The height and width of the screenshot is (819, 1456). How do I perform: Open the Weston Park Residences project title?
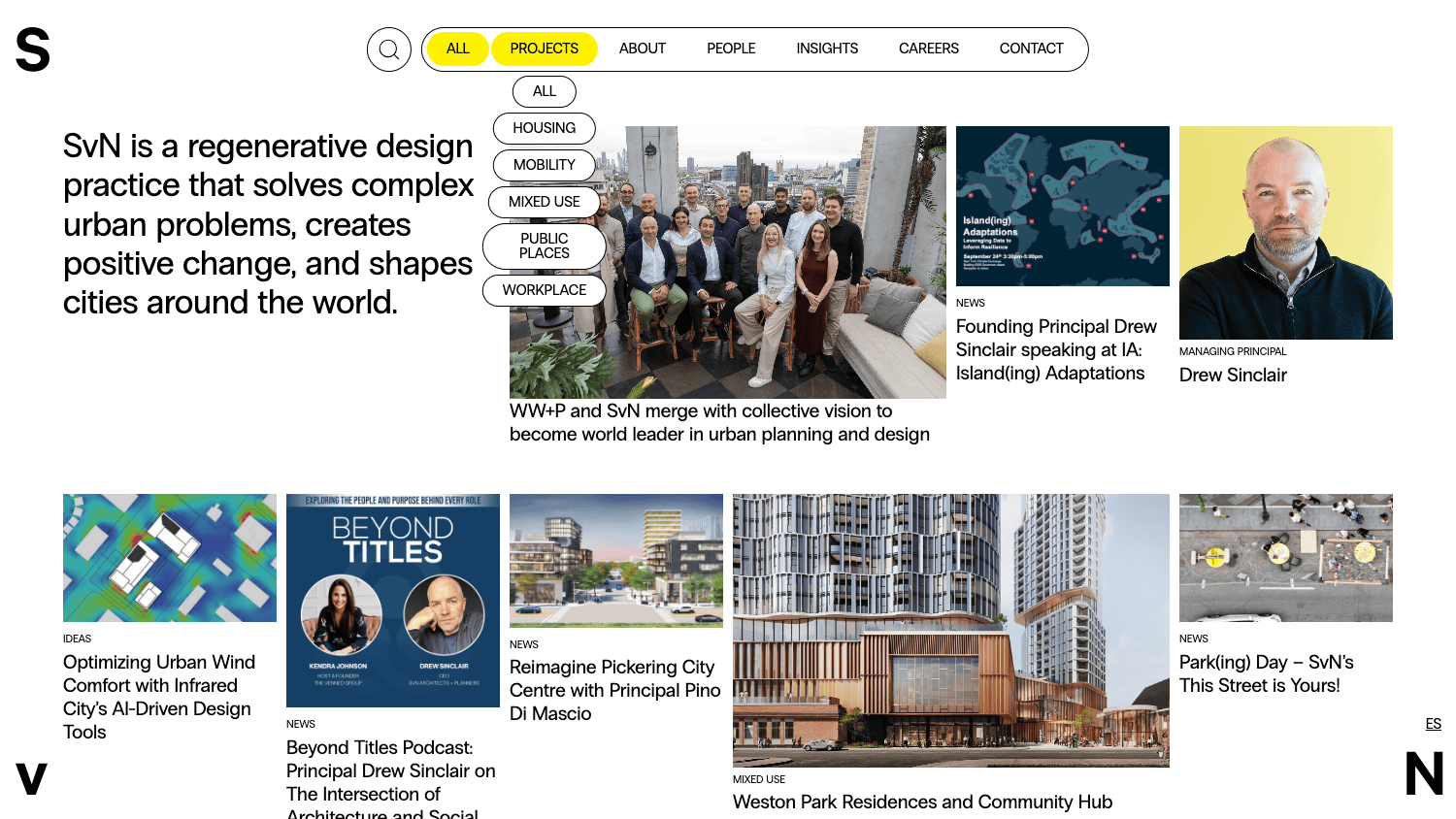922,802
